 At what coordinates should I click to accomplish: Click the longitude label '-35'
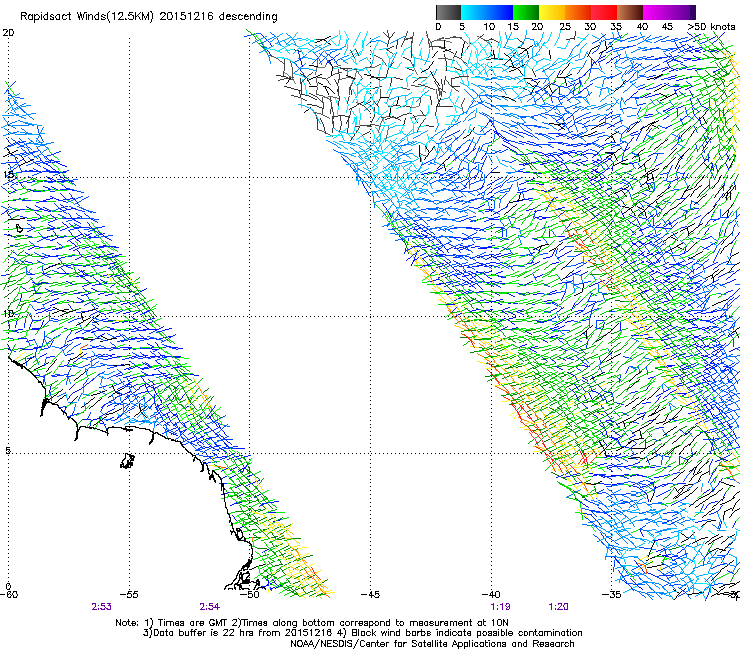611,594
